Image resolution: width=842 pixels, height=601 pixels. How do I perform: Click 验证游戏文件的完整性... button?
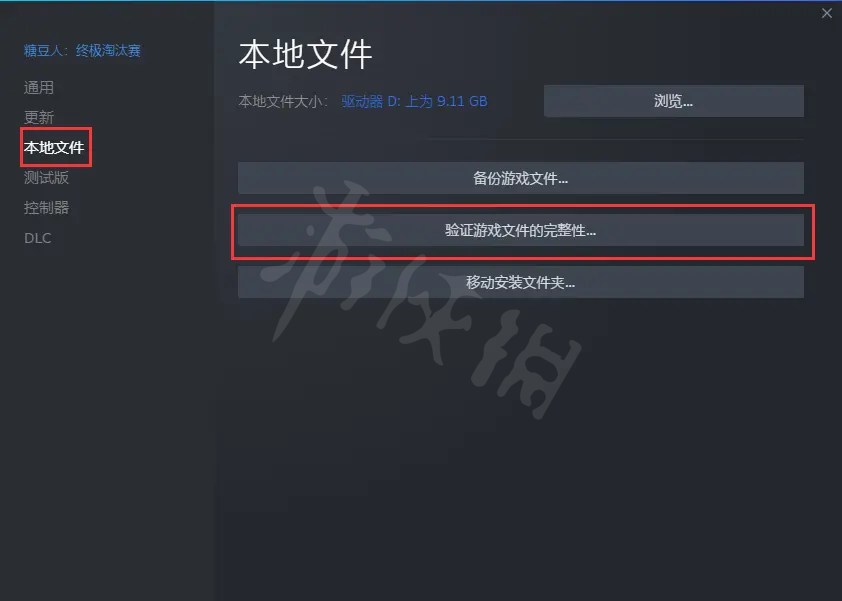(x=520, y=230)
